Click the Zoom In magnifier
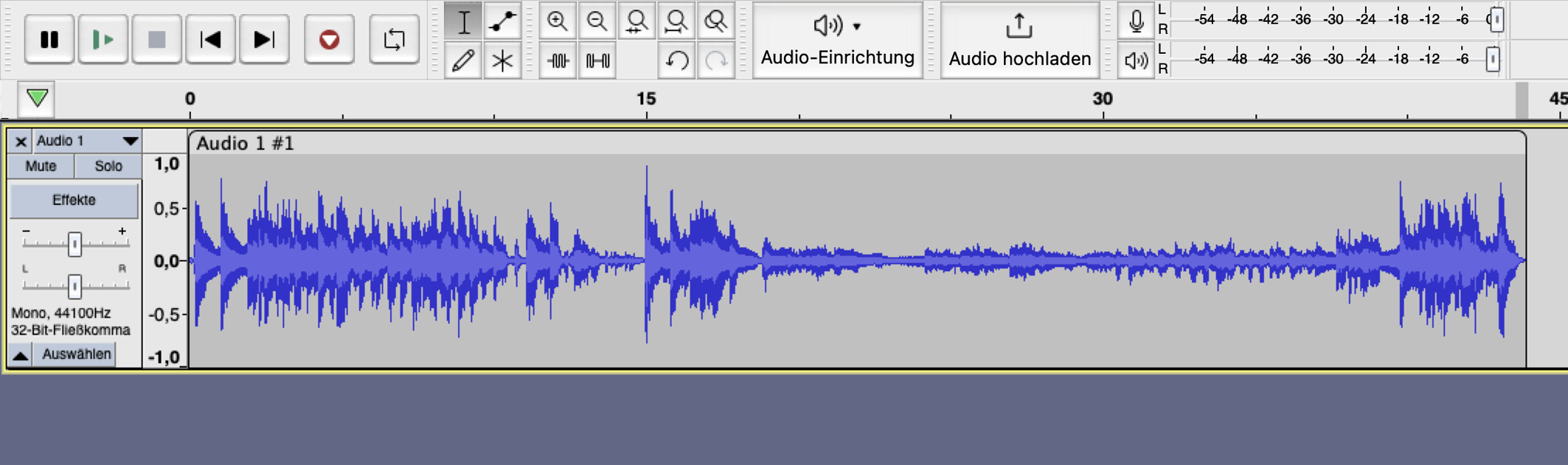 [x=558, y=22]
